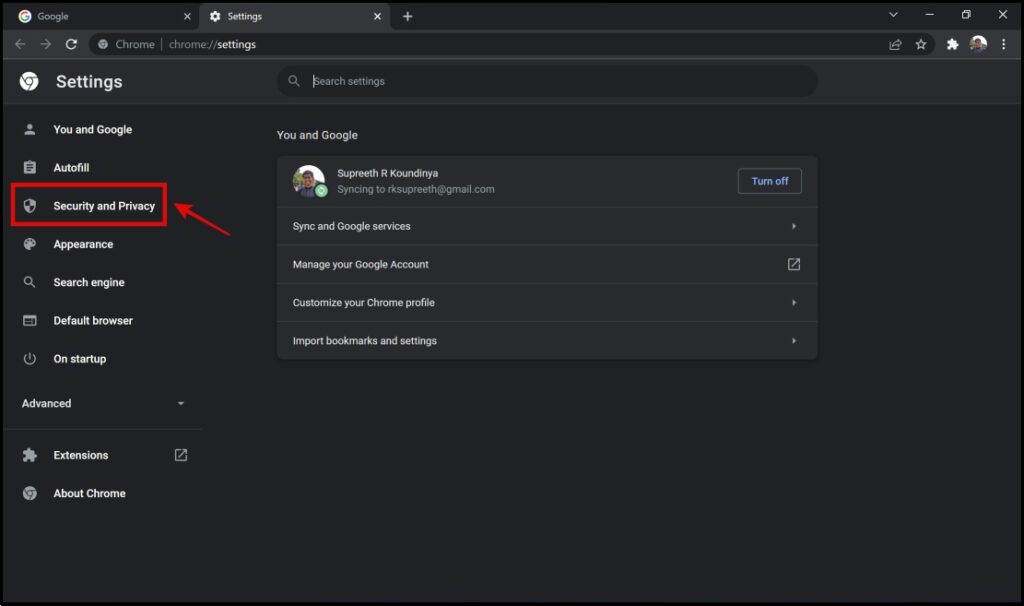Close the Google tab
Image resolution: width=1024 pixels, height=606 pixels.
click(x=187, y=16)
